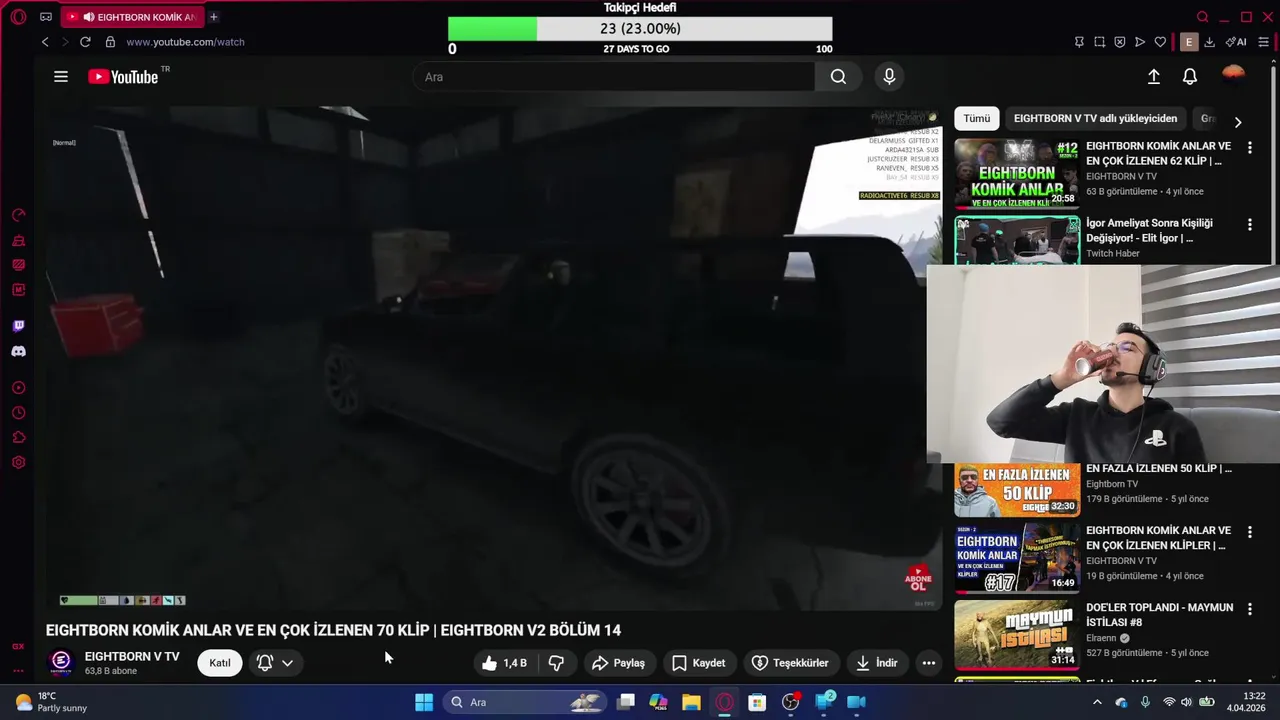This screenshot has width=1280, height=720.
Task: Open recommended video #12 EIGHTBORN KOMİK ANLAR thumbnail
Action: point(1017,173)
